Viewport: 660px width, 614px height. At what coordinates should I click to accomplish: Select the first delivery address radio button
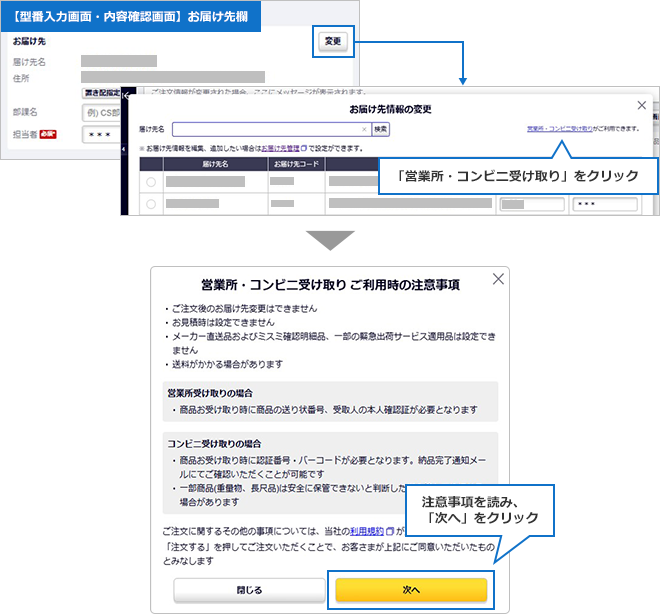pyautogui.click(x=151, y=182)
